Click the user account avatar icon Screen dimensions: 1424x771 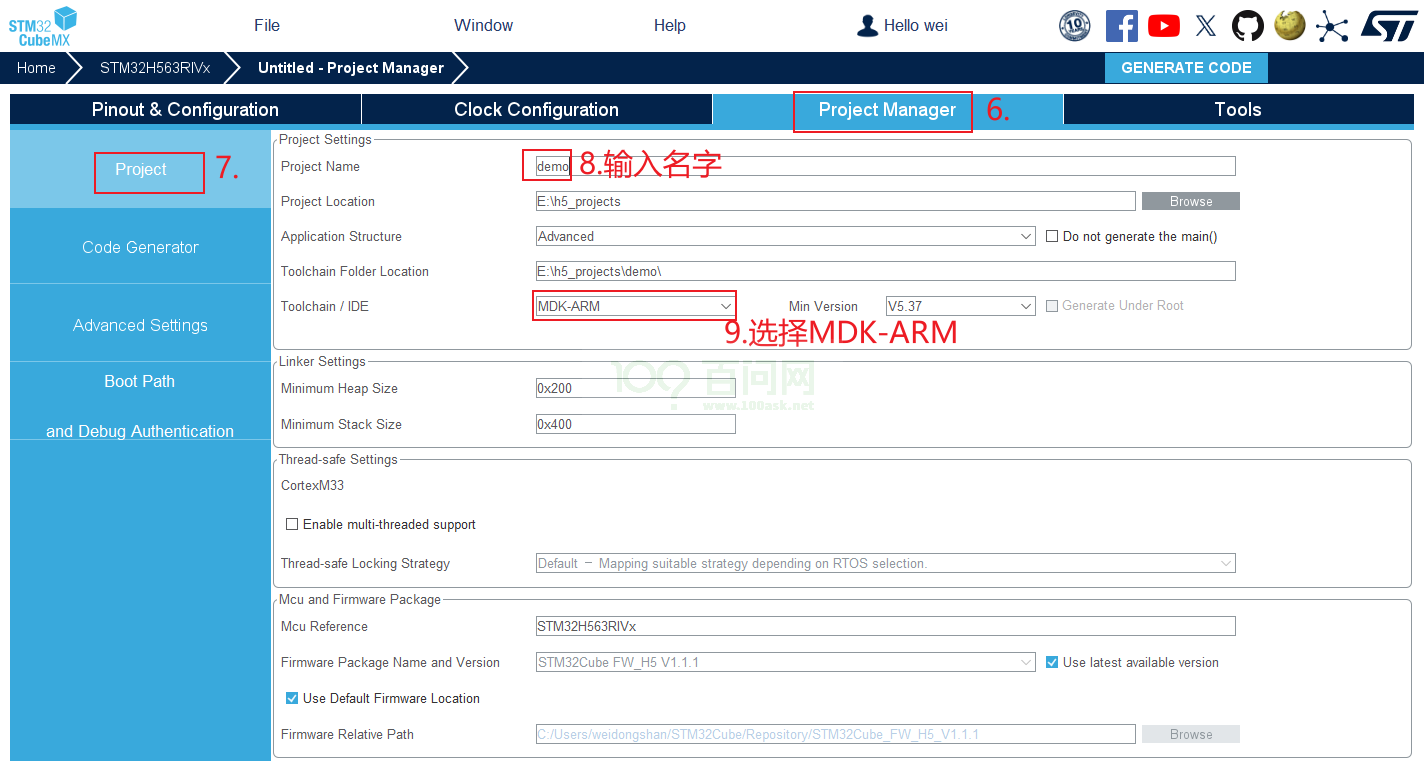(x=867, y=26)
